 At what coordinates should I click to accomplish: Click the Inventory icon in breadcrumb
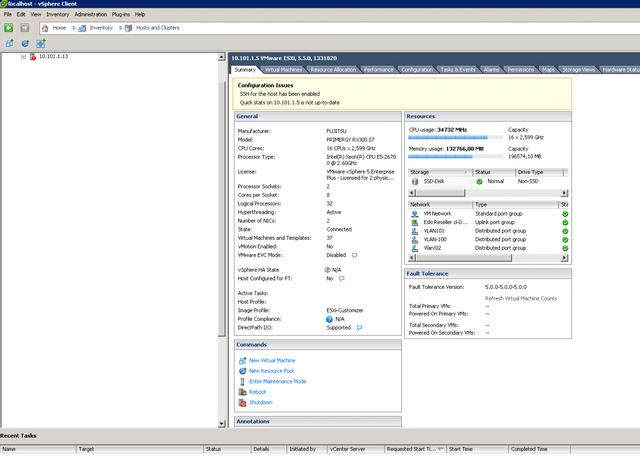coord(82,28)
